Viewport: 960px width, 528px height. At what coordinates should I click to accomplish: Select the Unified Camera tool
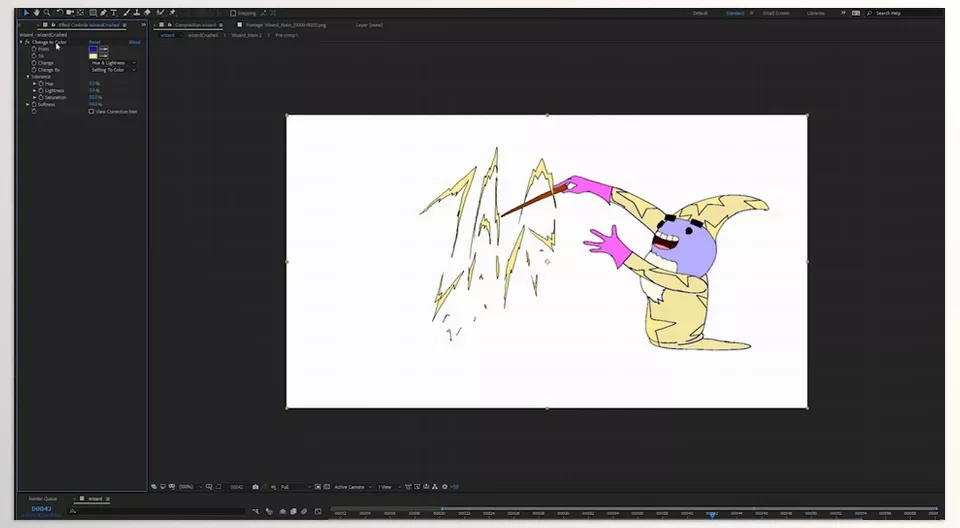click(70, 13)
